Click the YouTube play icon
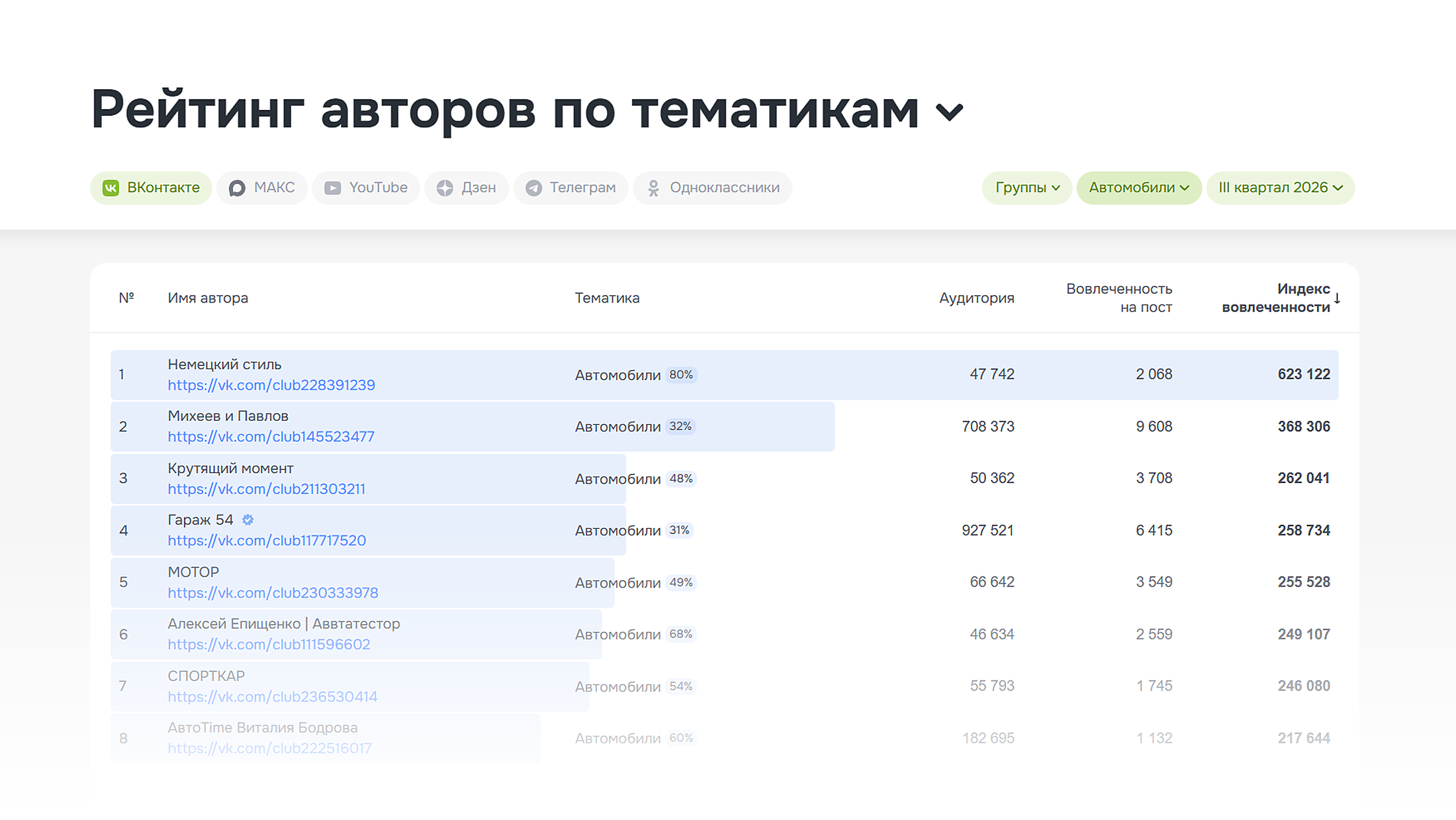 pos(332,189)
